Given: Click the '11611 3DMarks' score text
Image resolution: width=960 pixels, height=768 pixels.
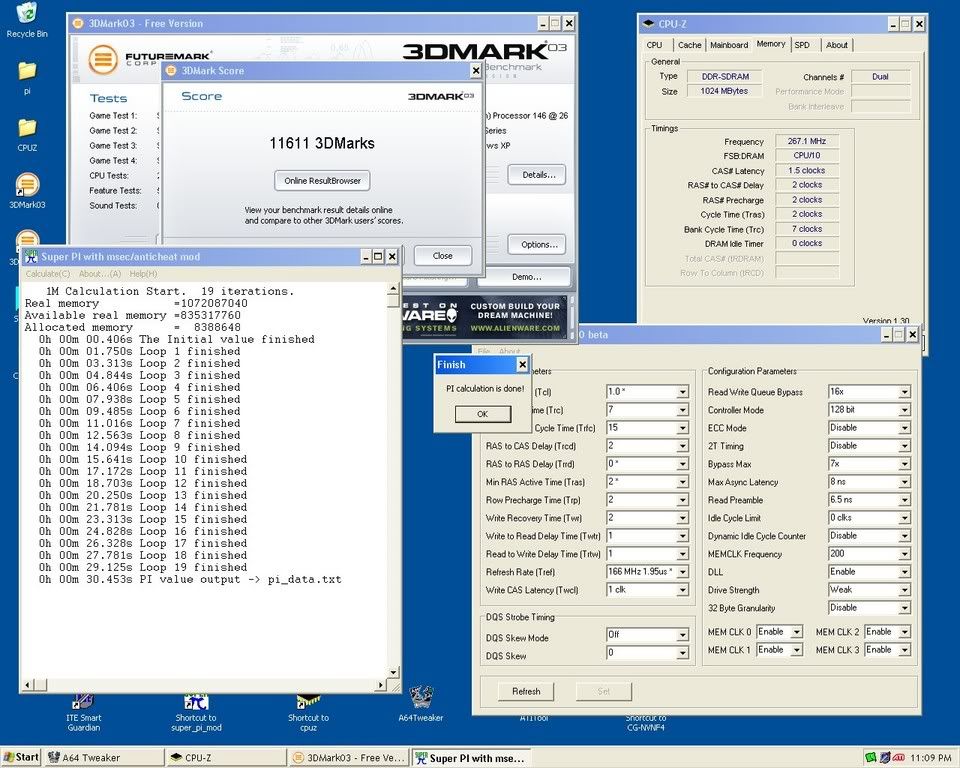Looking at the screenshot, I should pyautogui.click(x=322, y=143).
